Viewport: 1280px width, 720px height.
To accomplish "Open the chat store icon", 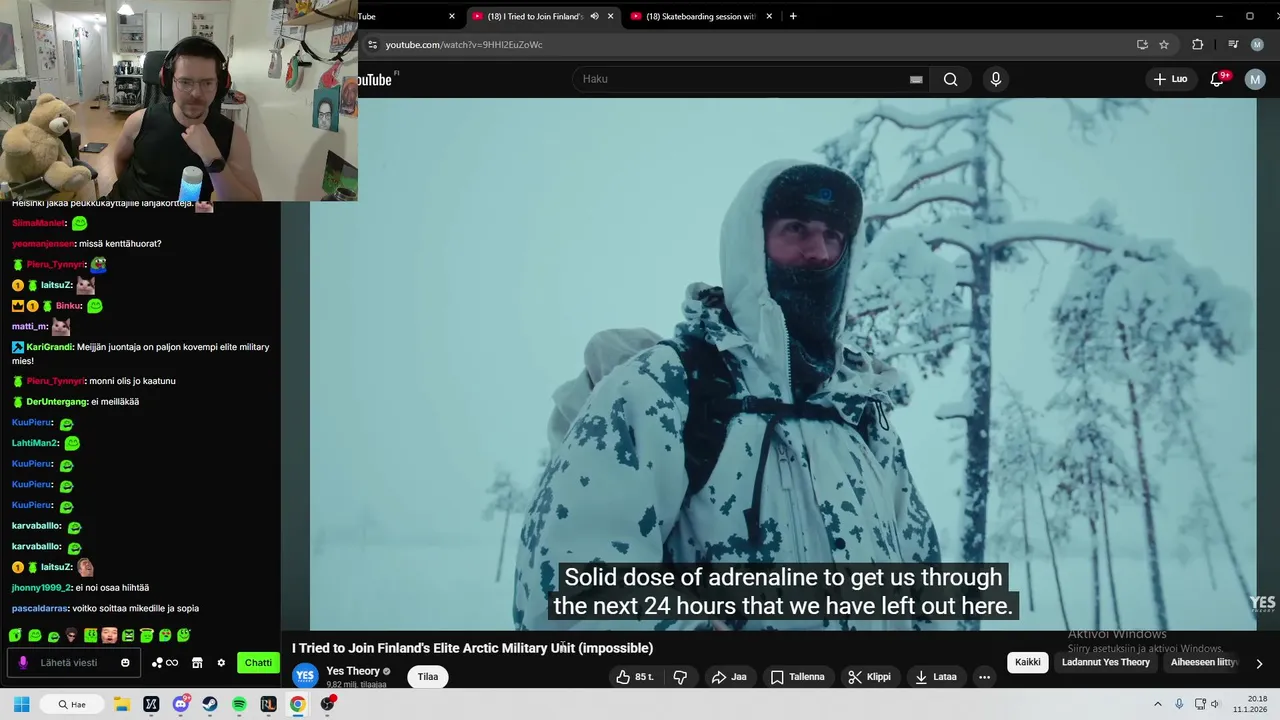I will [197, 662].
